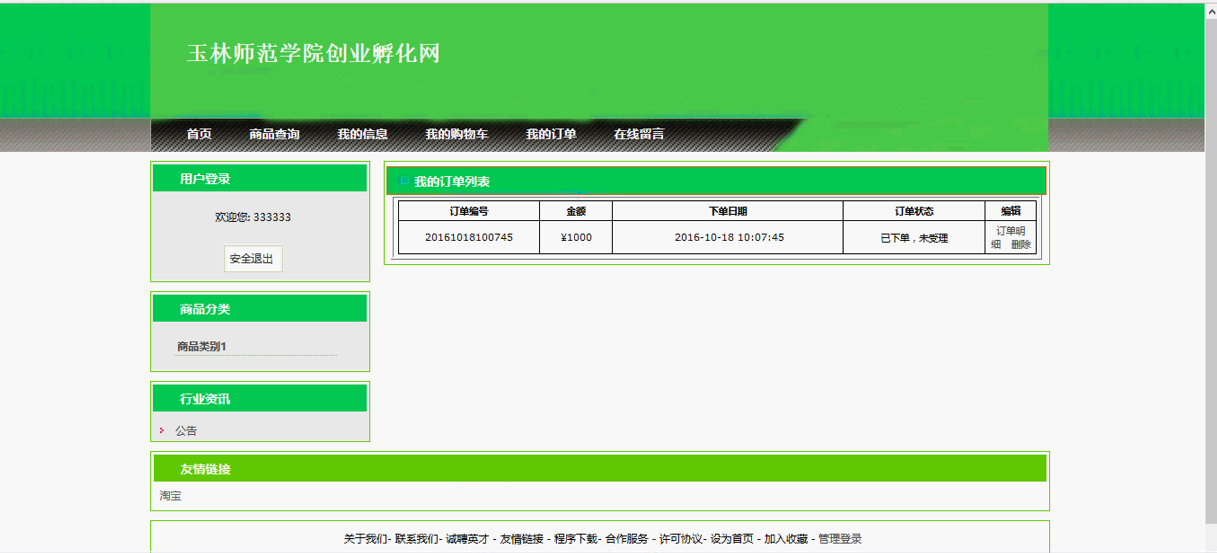Click the 订单状态 column header
1217x553 pixels.
point(914,211)
